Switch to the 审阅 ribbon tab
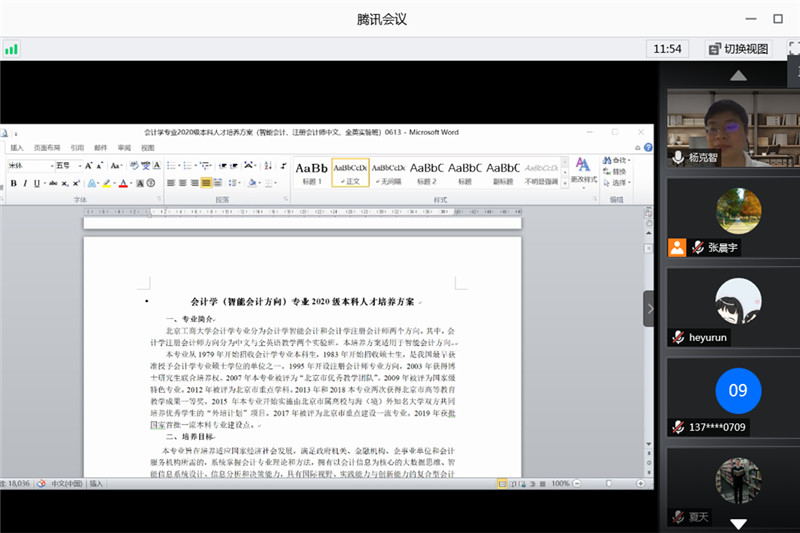 point(124,147)
